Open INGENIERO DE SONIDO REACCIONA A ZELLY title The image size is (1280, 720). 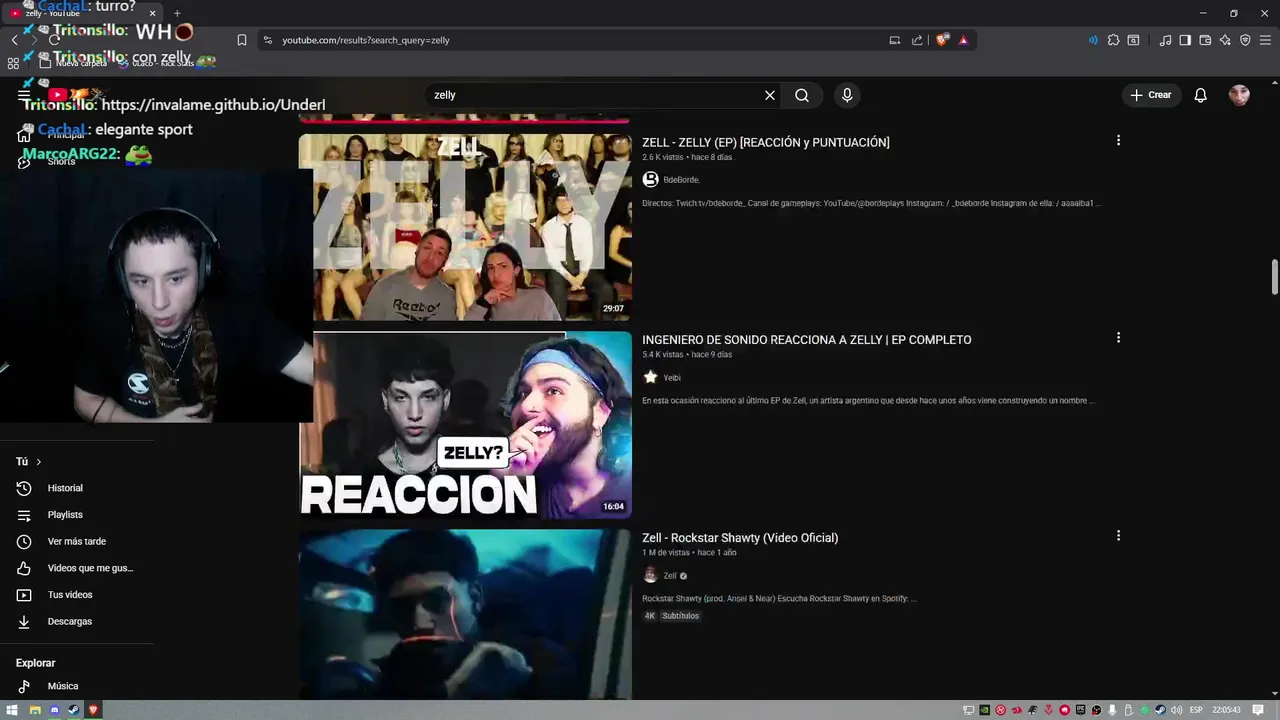[807, 340]
